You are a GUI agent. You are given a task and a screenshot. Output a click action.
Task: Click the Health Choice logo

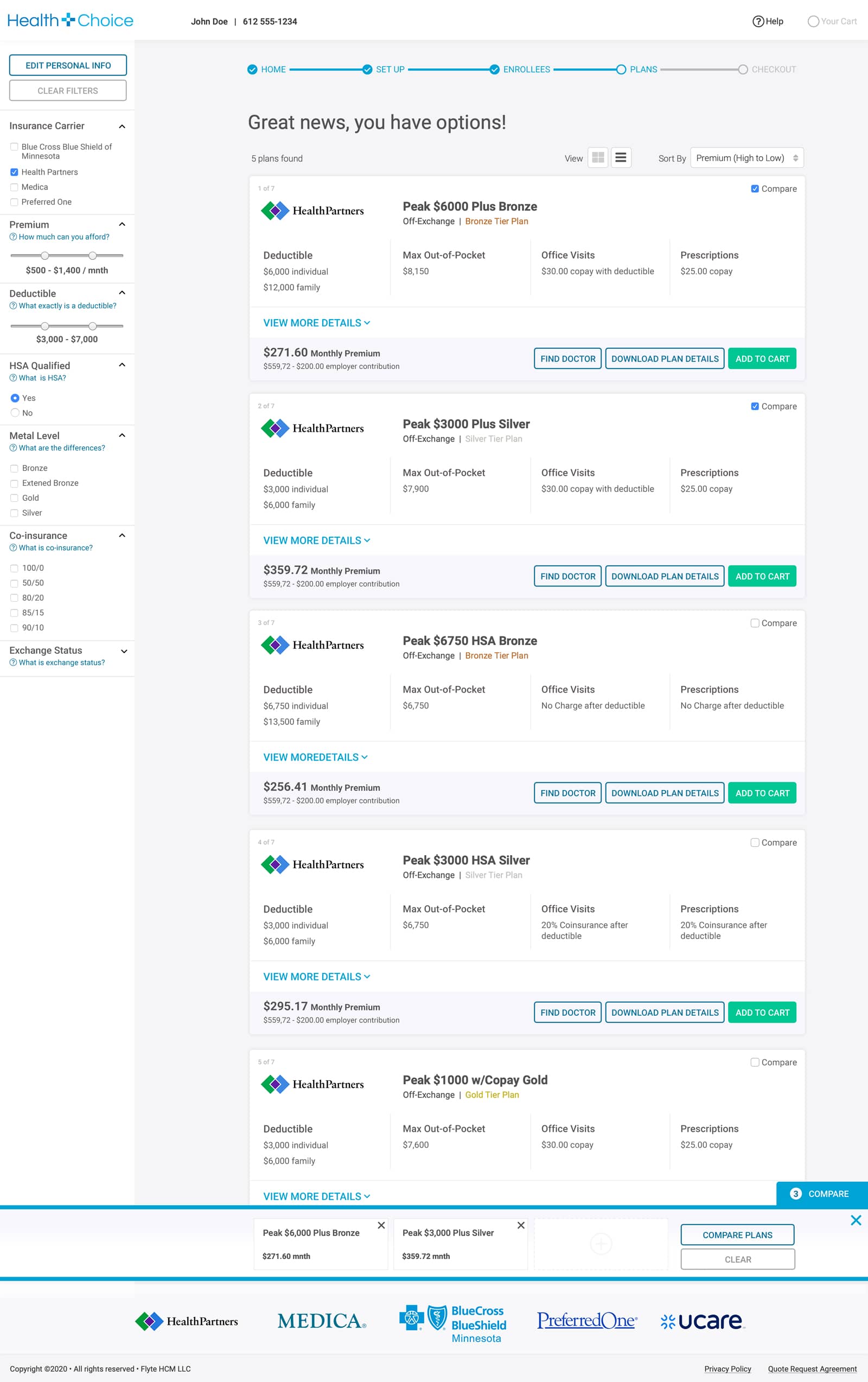pyautogui.click(x=70, y=21)
